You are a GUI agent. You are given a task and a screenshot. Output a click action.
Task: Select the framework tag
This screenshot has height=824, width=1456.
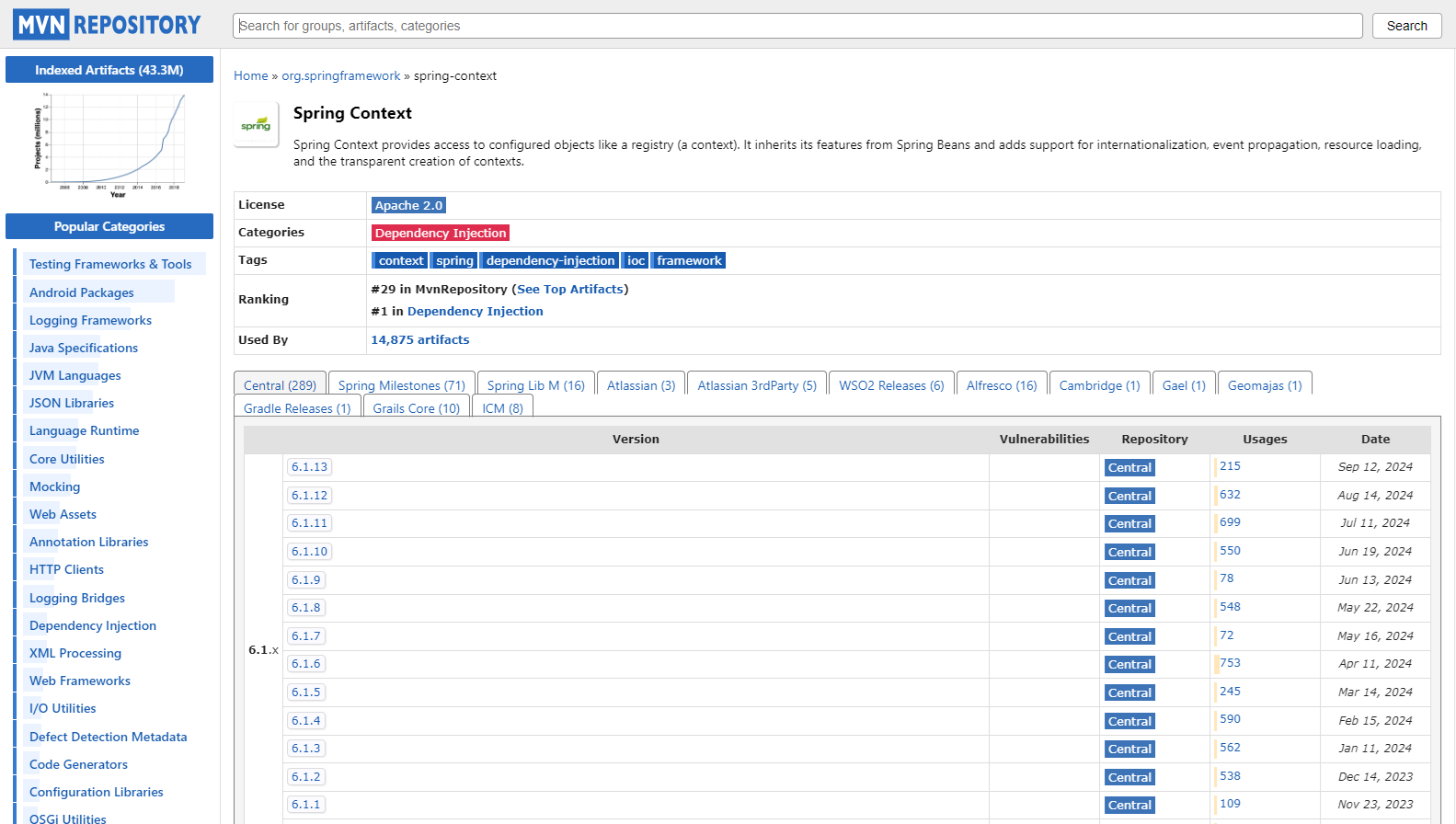click(x=689, y=261)
